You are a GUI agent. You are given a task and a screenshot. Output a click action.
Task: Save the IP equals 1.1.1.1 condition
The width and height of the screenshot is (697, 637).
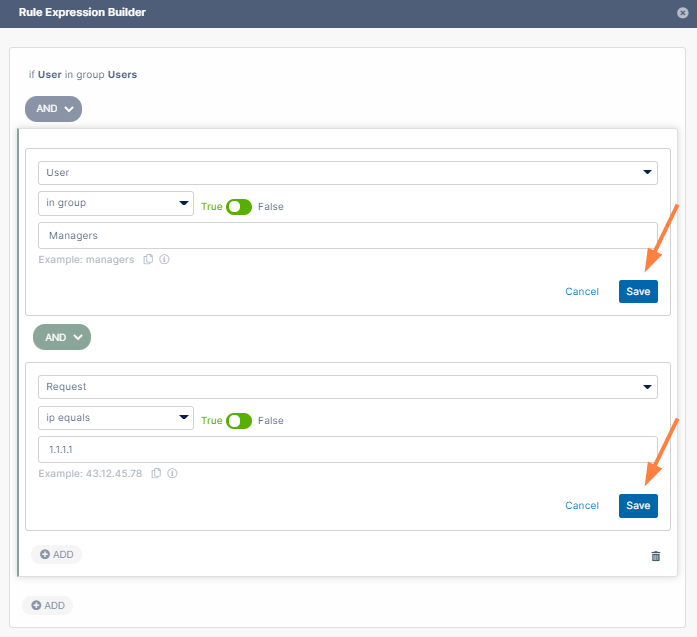point(638,506)
